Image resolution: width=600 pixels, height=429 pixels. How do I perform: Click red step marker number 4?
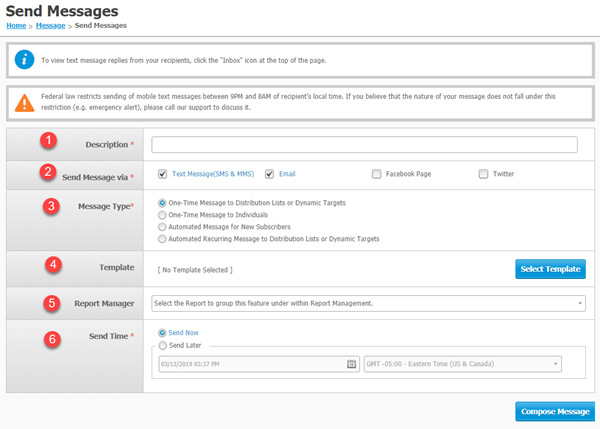coord(54,264)
